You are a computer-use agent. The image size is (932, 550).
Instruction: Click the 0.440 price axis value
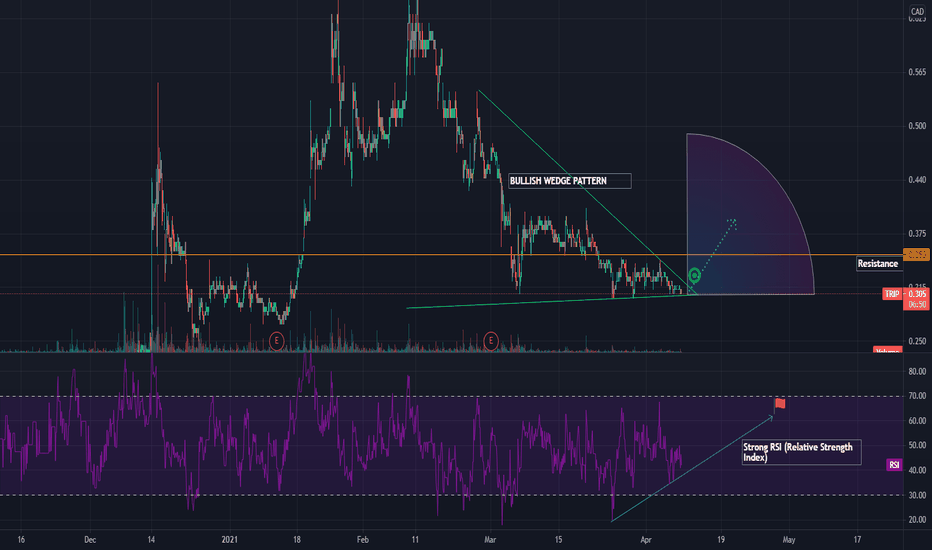(917, 180)
